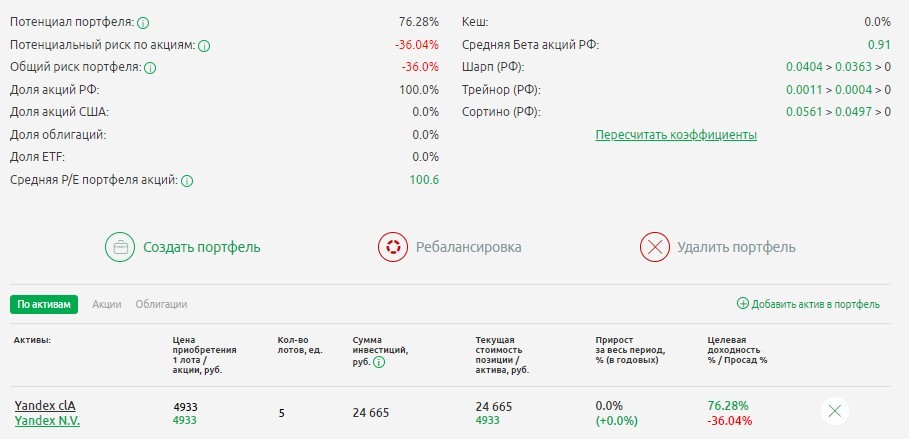Image resolution: width=909 pixels, height=439 pixels.
Task: Click info icon next to Средняя P/E портфеля акций
Action: [x=187, y=181]
